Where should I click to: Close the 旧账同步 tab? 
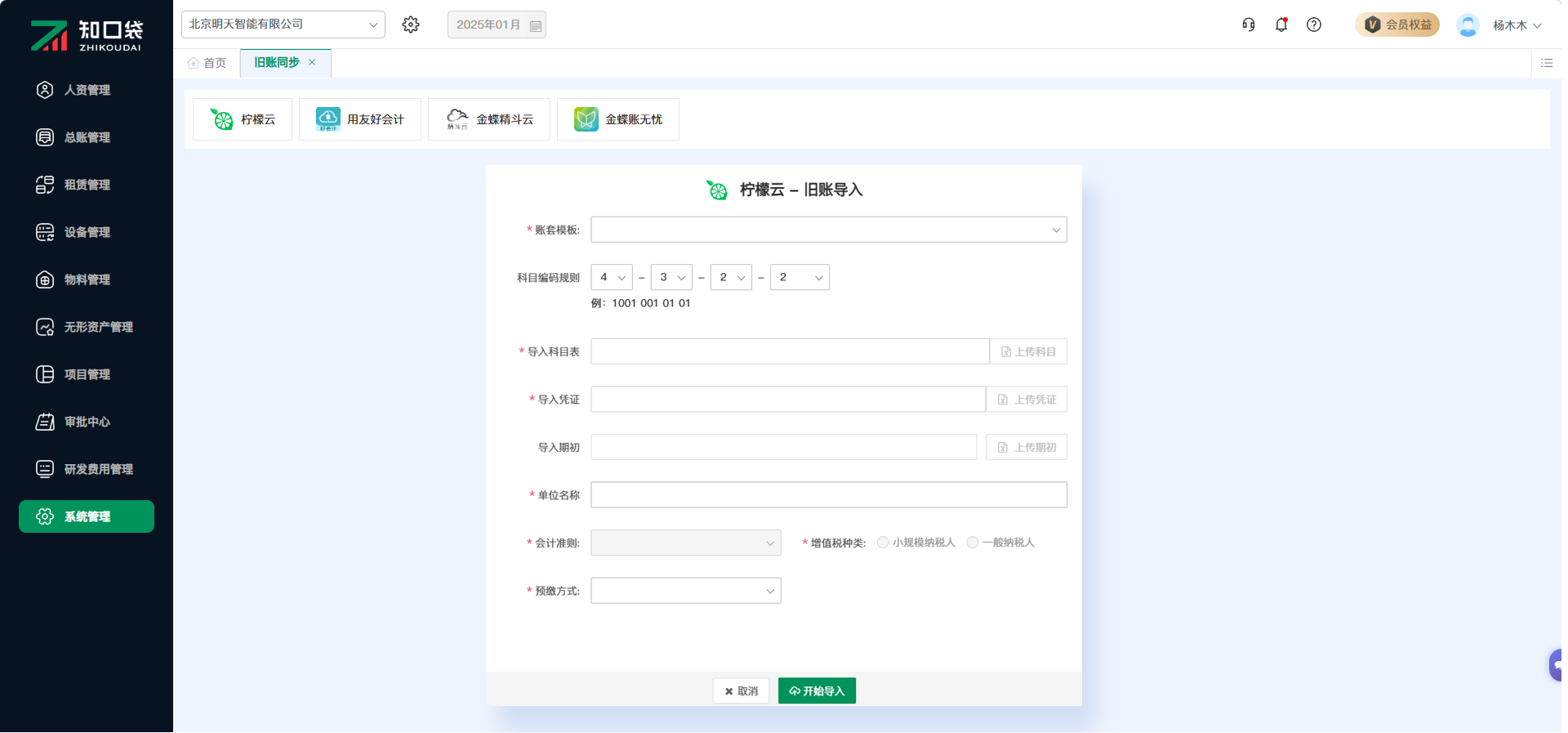(312, 62)
